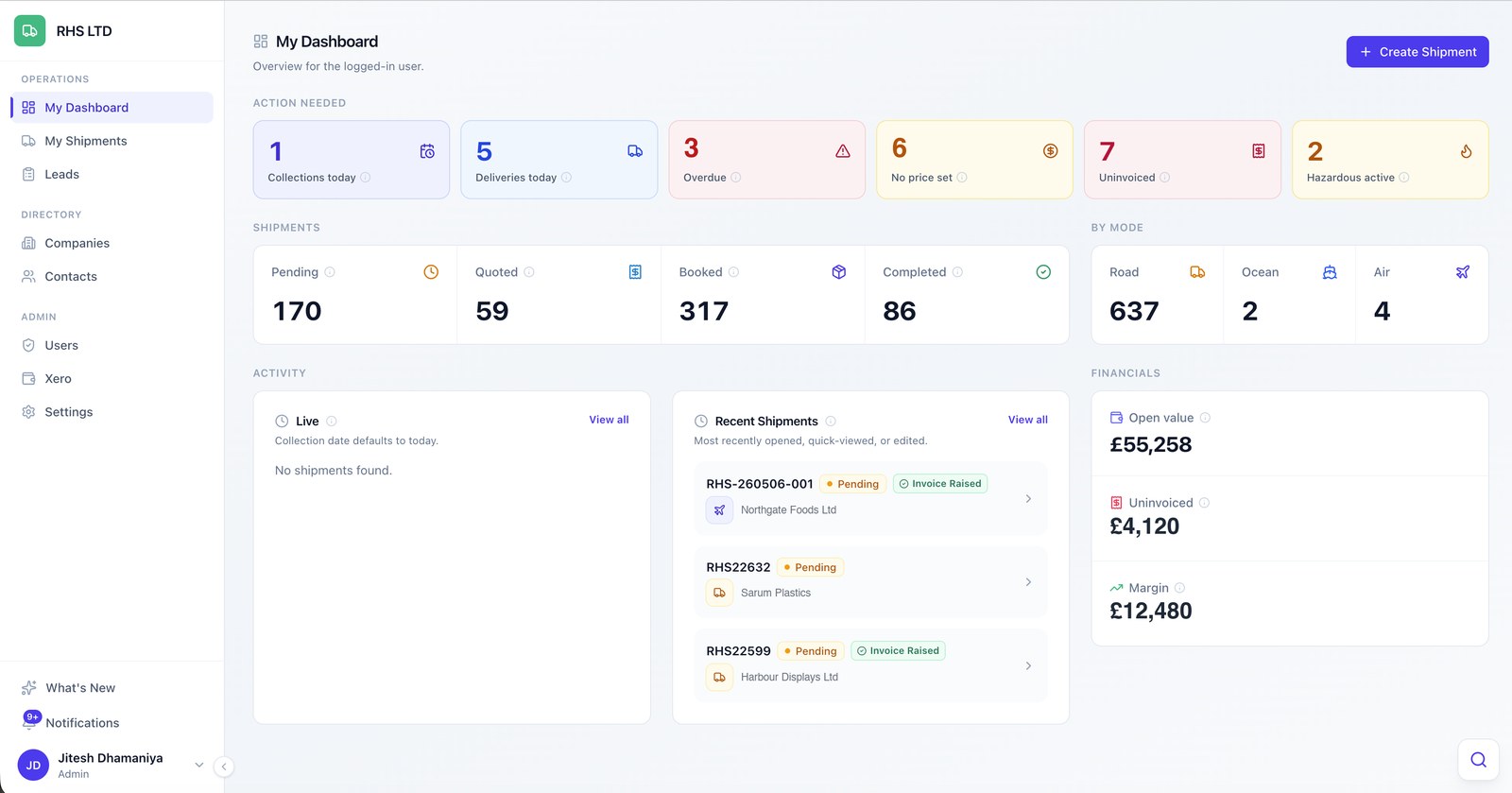Click the Margin amount £12,480

(1151, 611)
